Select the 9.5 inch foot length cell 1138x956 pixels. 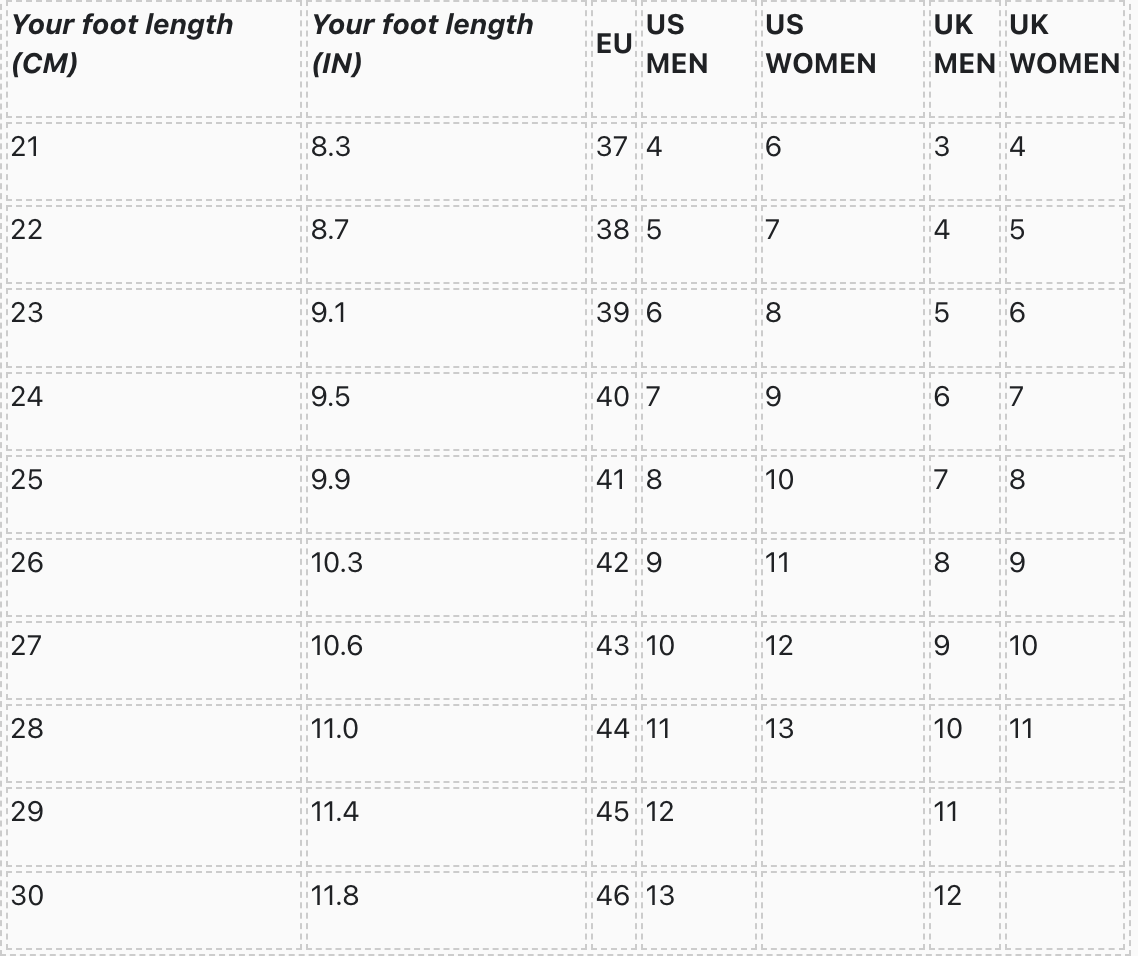[330, 397]
